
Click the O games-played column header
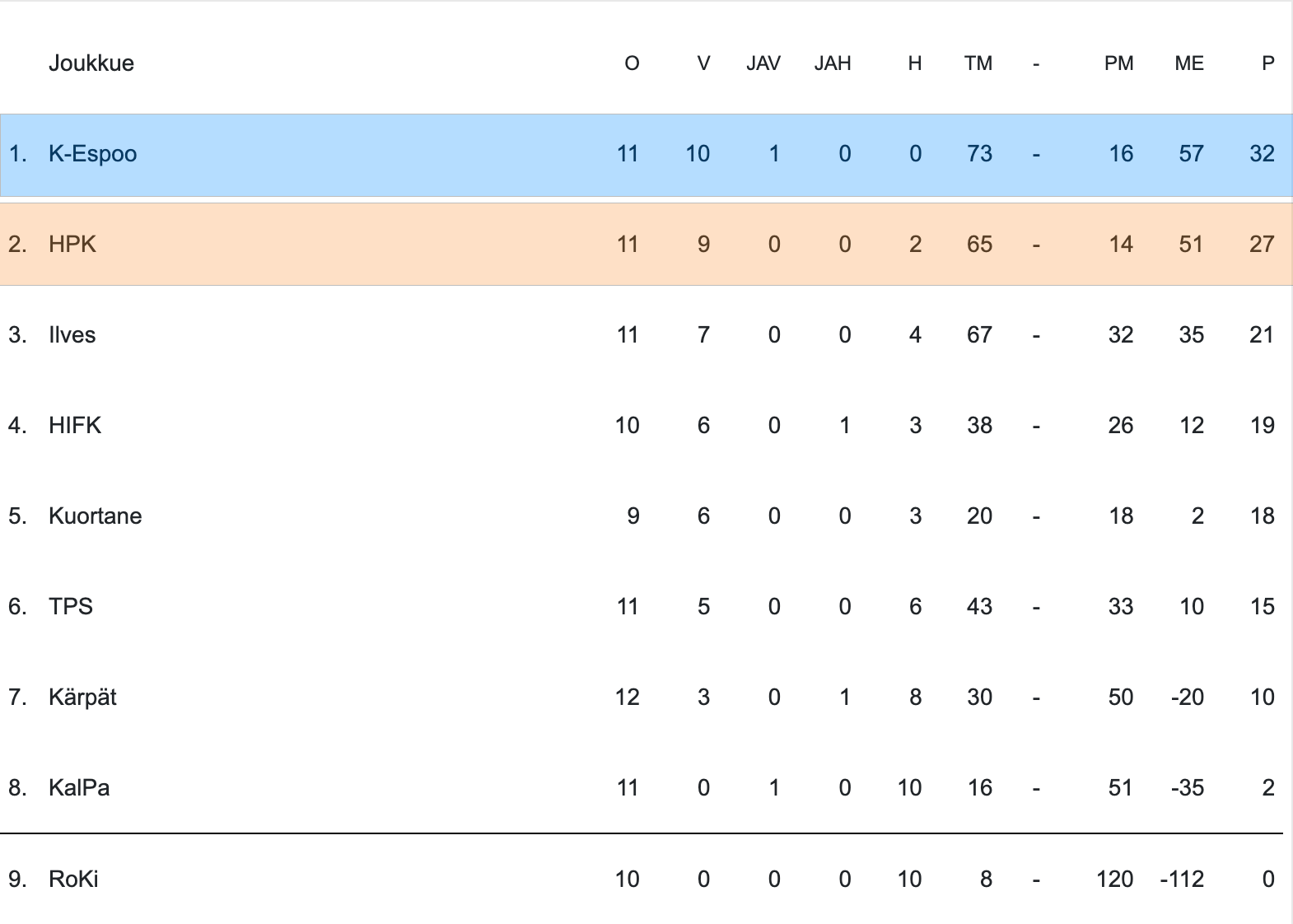pos(632,63)
